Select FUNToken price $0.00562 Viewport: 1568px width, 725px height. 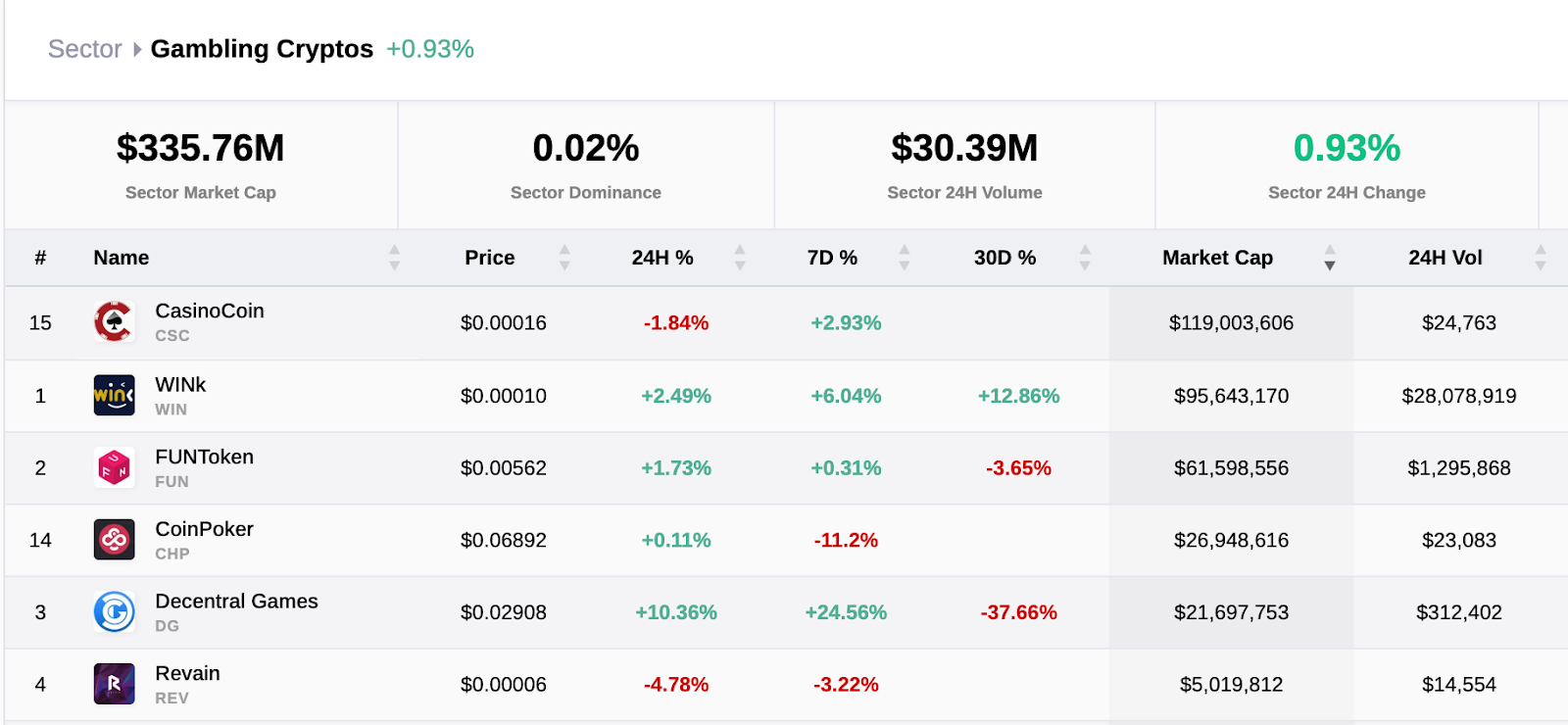pyautogui.click(x=504, y=467)
